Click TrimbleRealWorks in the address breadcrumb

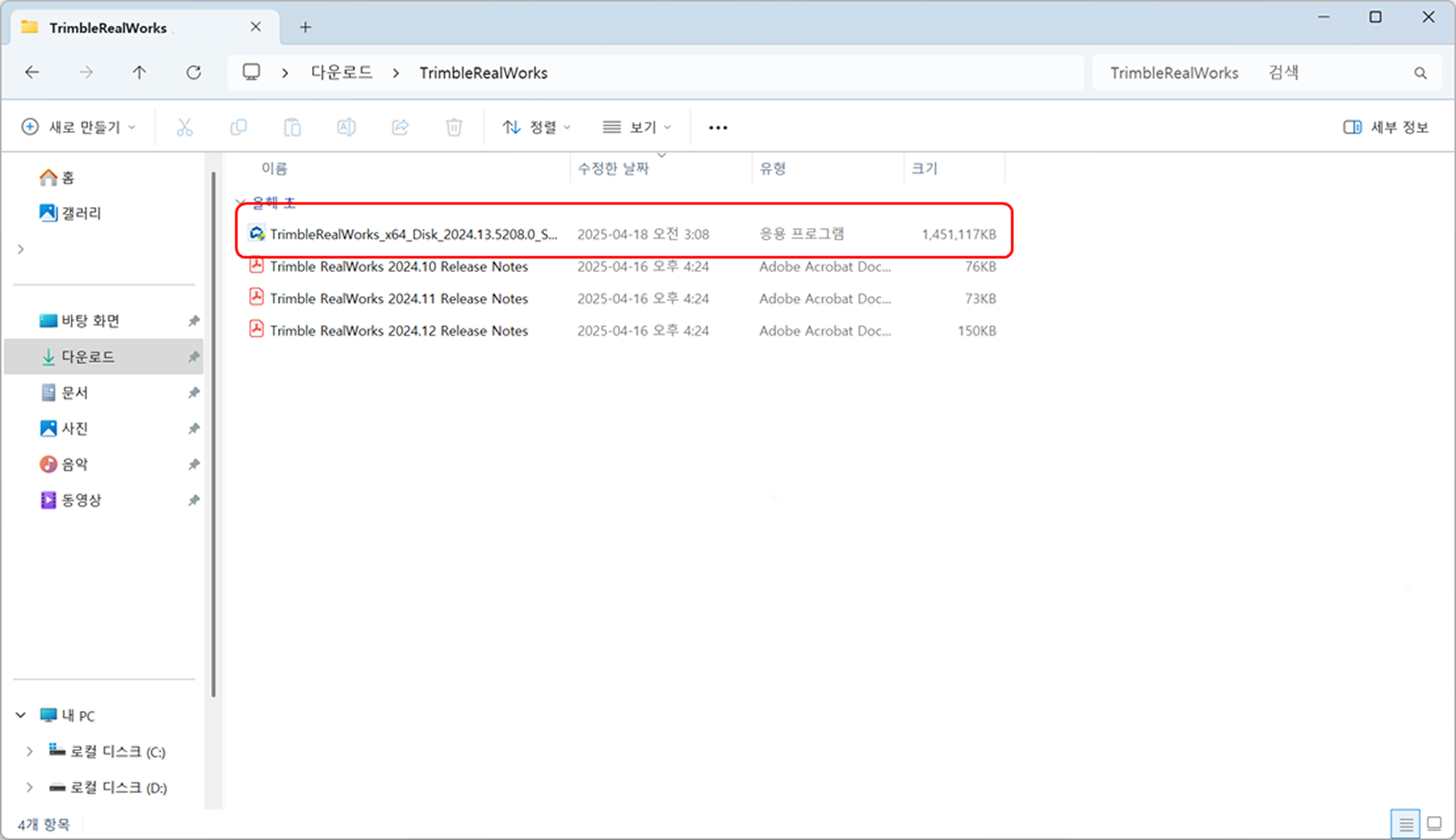(484, 73)
